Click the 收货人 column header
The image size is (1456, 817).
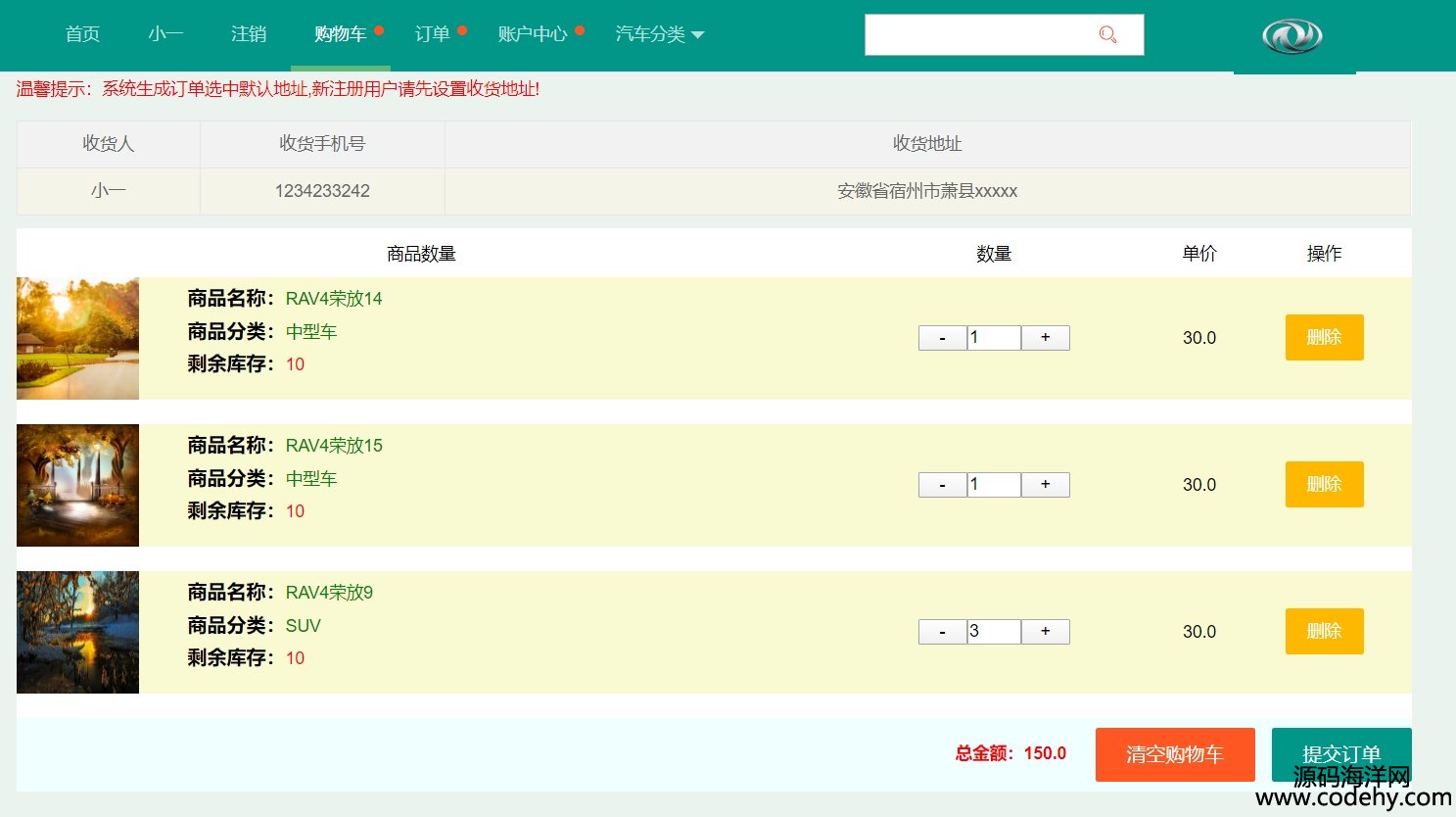(108, 144)
